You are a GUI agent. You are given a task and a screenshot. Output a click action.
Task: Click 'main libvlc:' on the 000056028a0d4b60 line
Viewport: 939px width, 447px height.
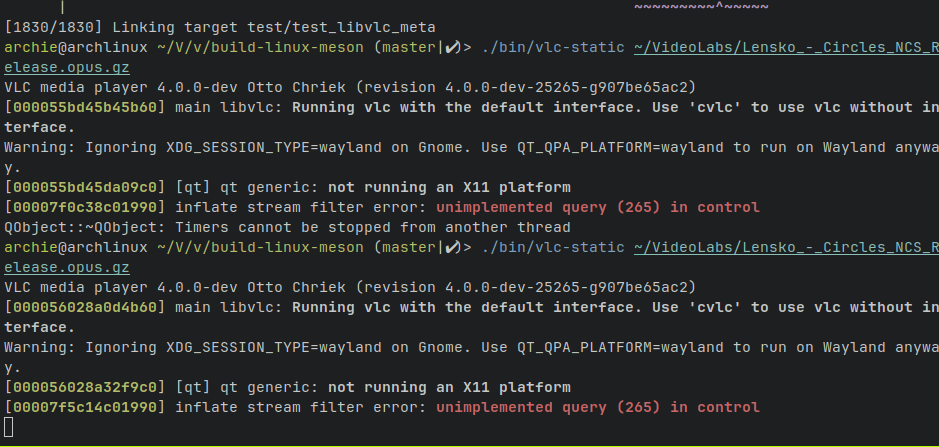(230, 307)
